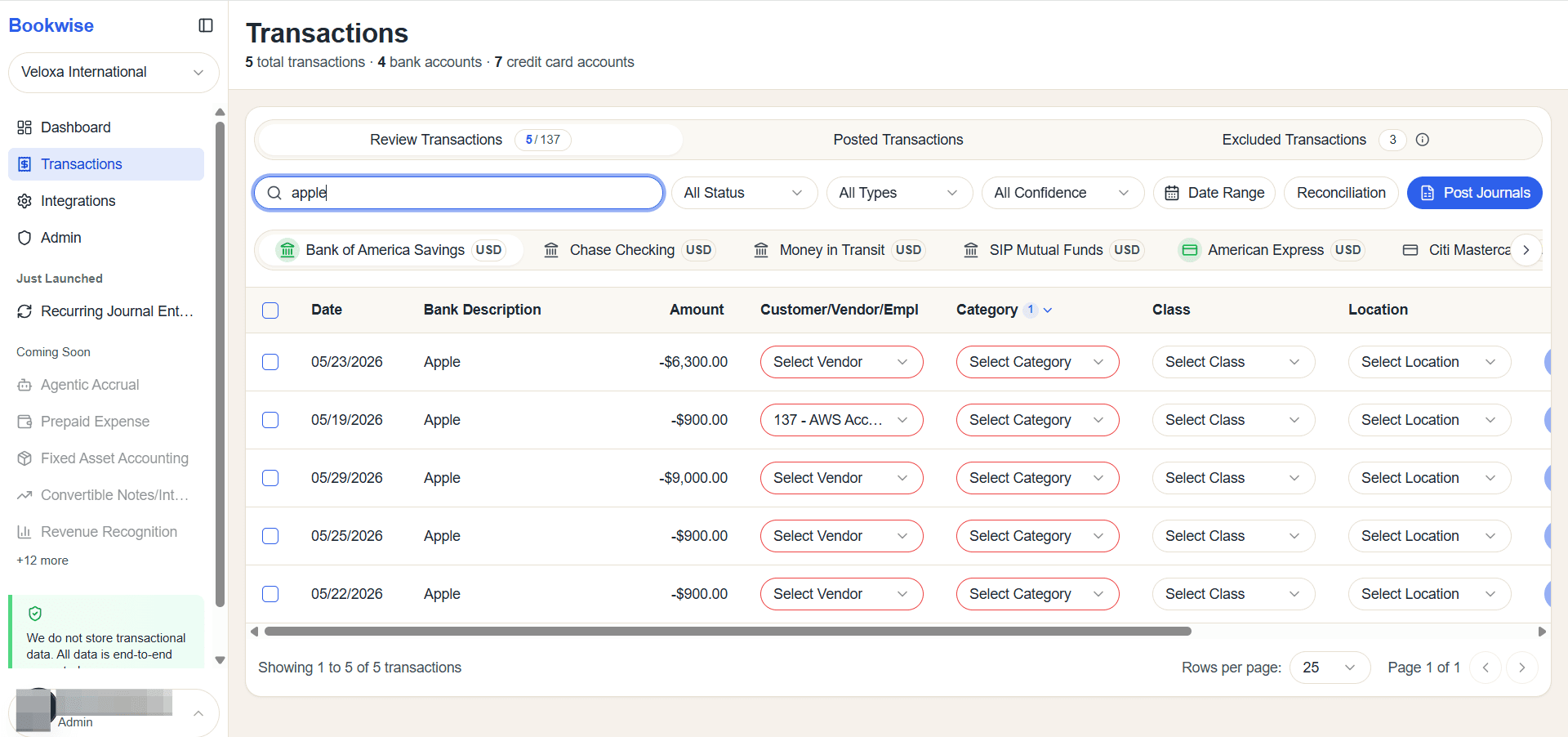Click the Agentic Accrual robot icon
The height and width of the screenshot is (737, 1568).
pos(24,385)
